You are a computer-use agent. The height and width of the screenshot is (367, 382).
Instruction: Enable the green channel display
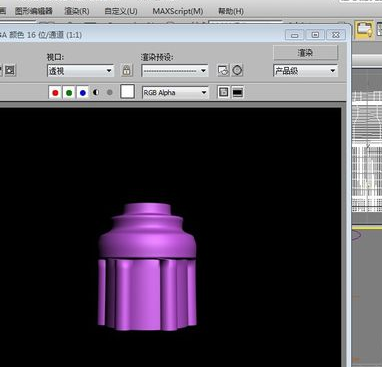coord(69,93)
